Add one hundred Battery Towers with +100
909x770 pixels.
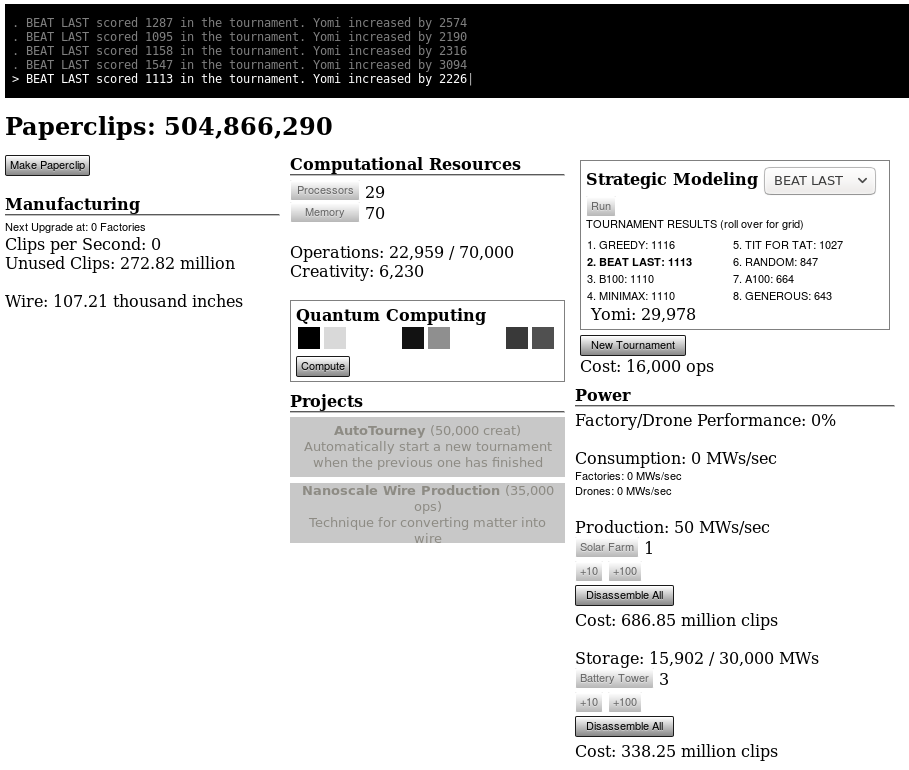[625, 703]
